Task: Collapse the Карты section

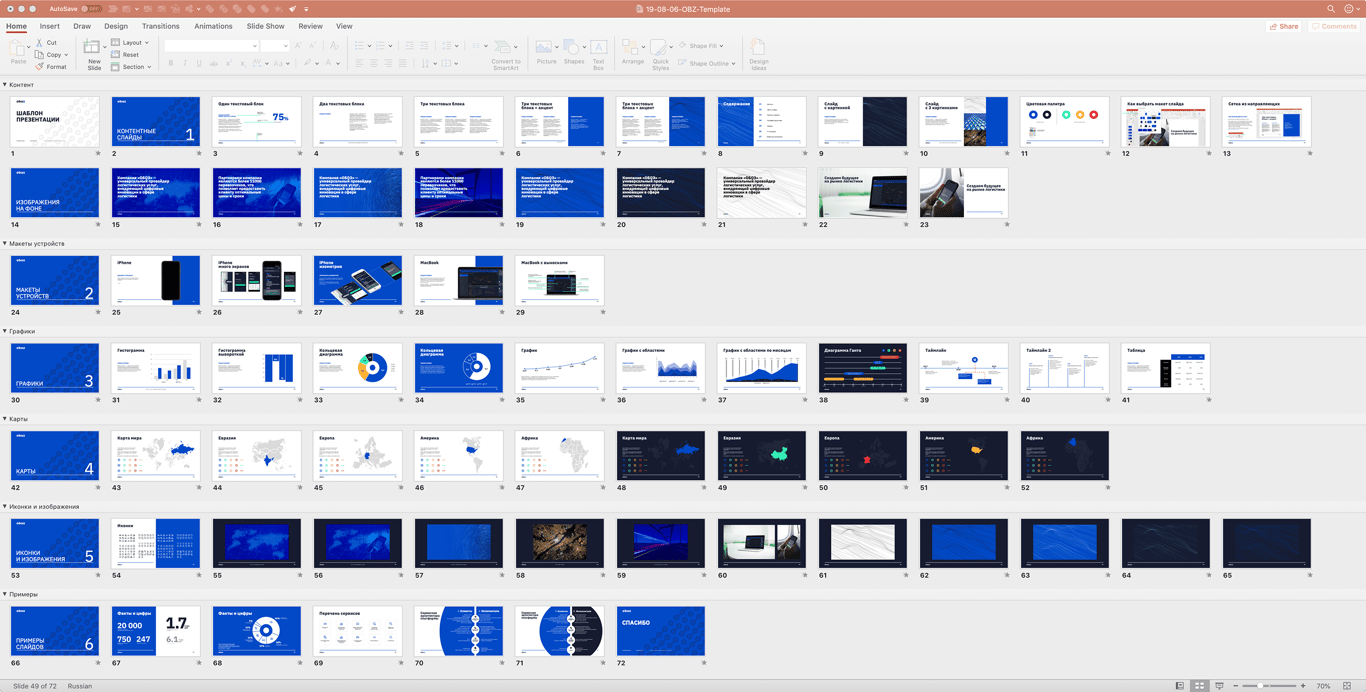Action: tap(5, 419)
